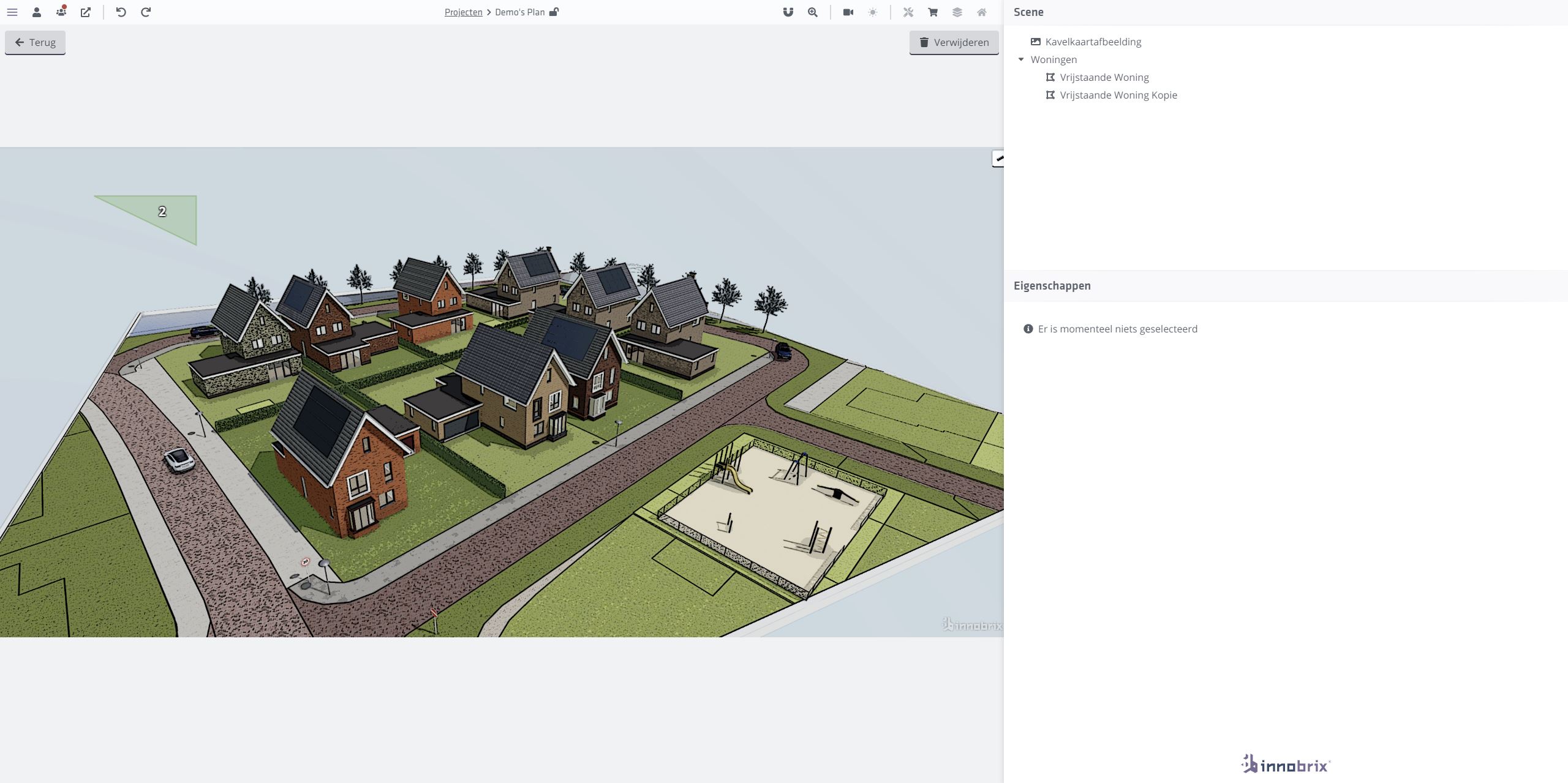Open the hamburger main menu

click(12, 12)
